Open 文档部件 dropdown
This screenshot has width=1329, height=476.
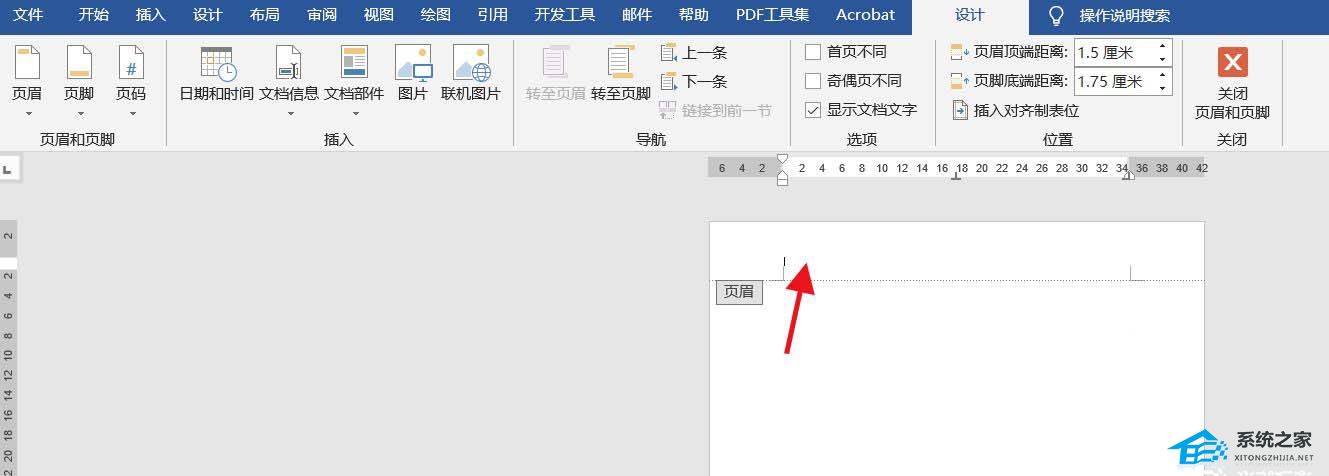(354, 113)
